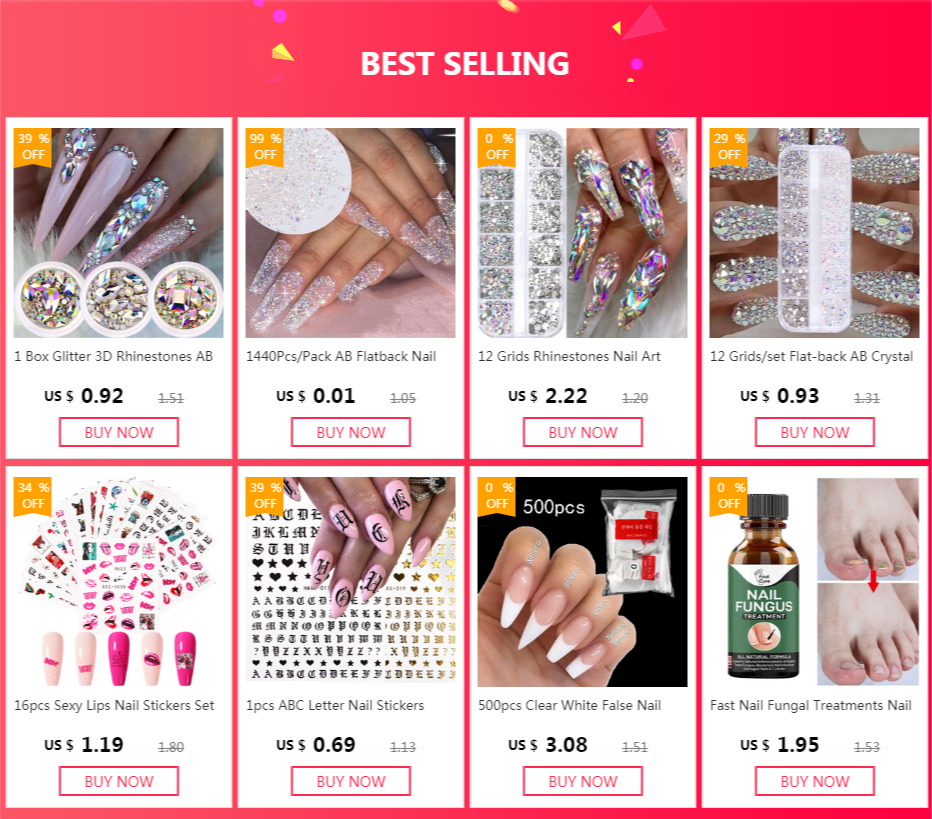The width and height of the screenshot is (932, 819).
Task: Buy now the 2.22 Rhinestones Nail Art
Action: point(582,432)
